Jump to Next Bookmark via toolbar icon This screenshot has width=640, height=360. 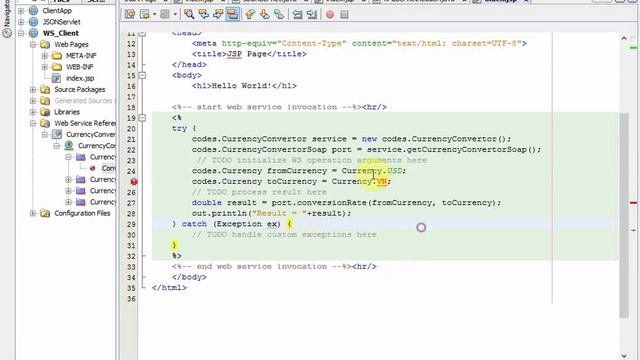click(x=264, y=15)
